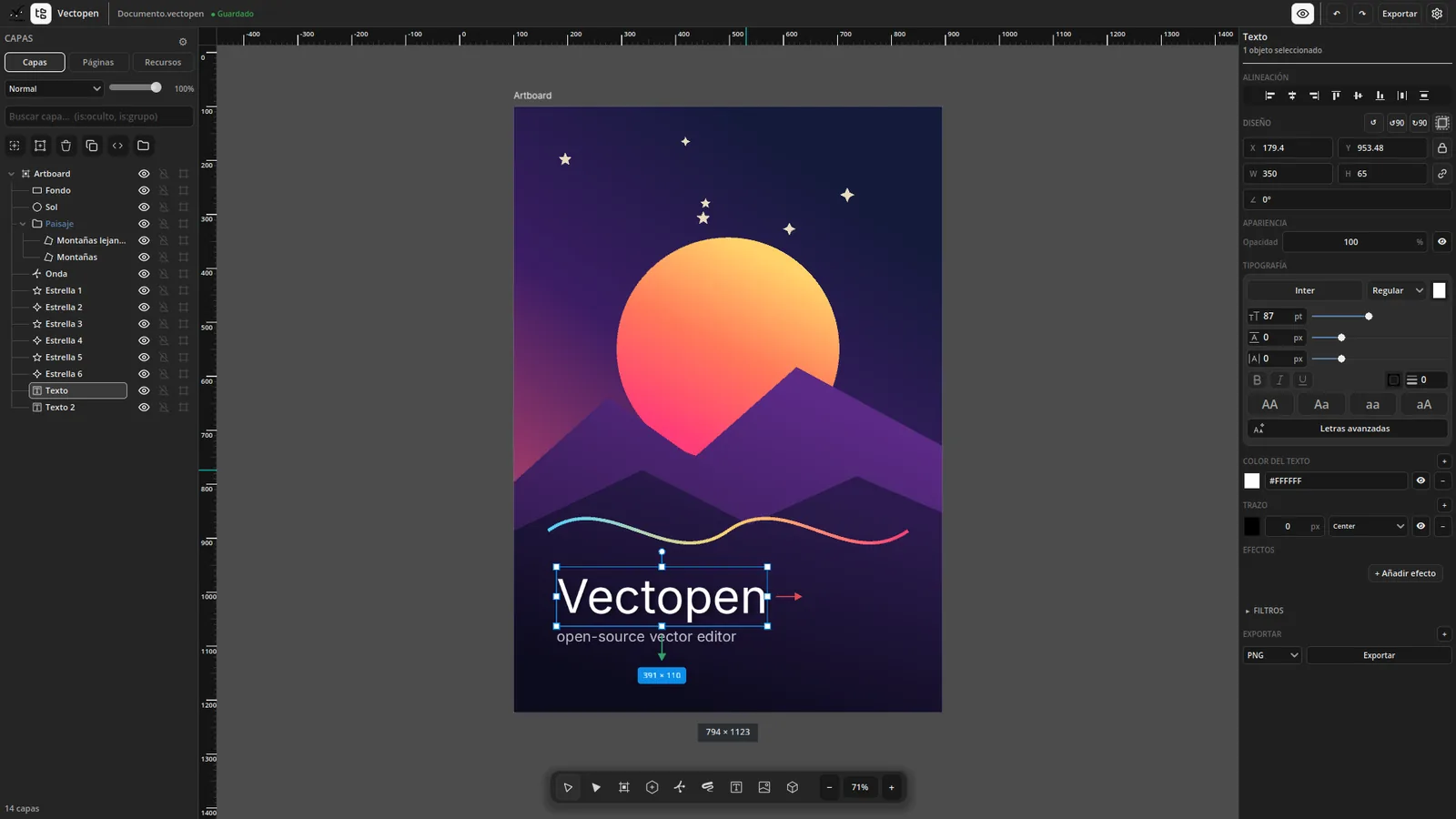This screenshot has width=1456, height=819.
Task: Select the image tool in bottom toolbar
Action: [x=764, y=787]
